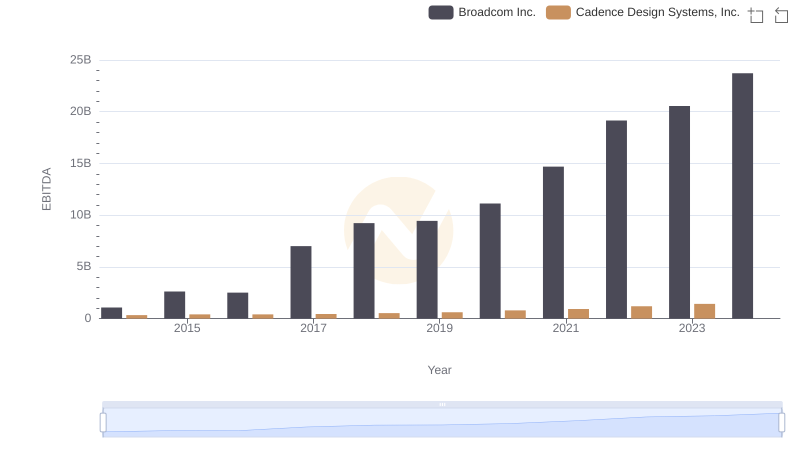Click the Broadcom bar for 2022
Image resolution: width=800 pixels, height=461 pixels.
[x=616, y=219]
